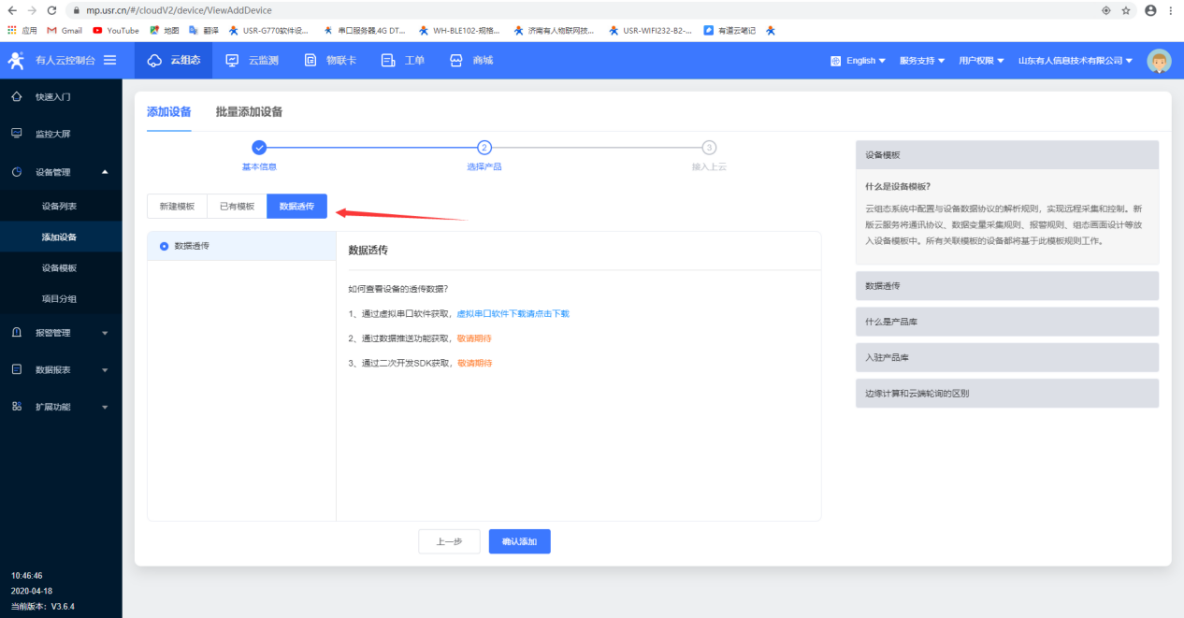Click the user avatar in top right

[1159, 61]
